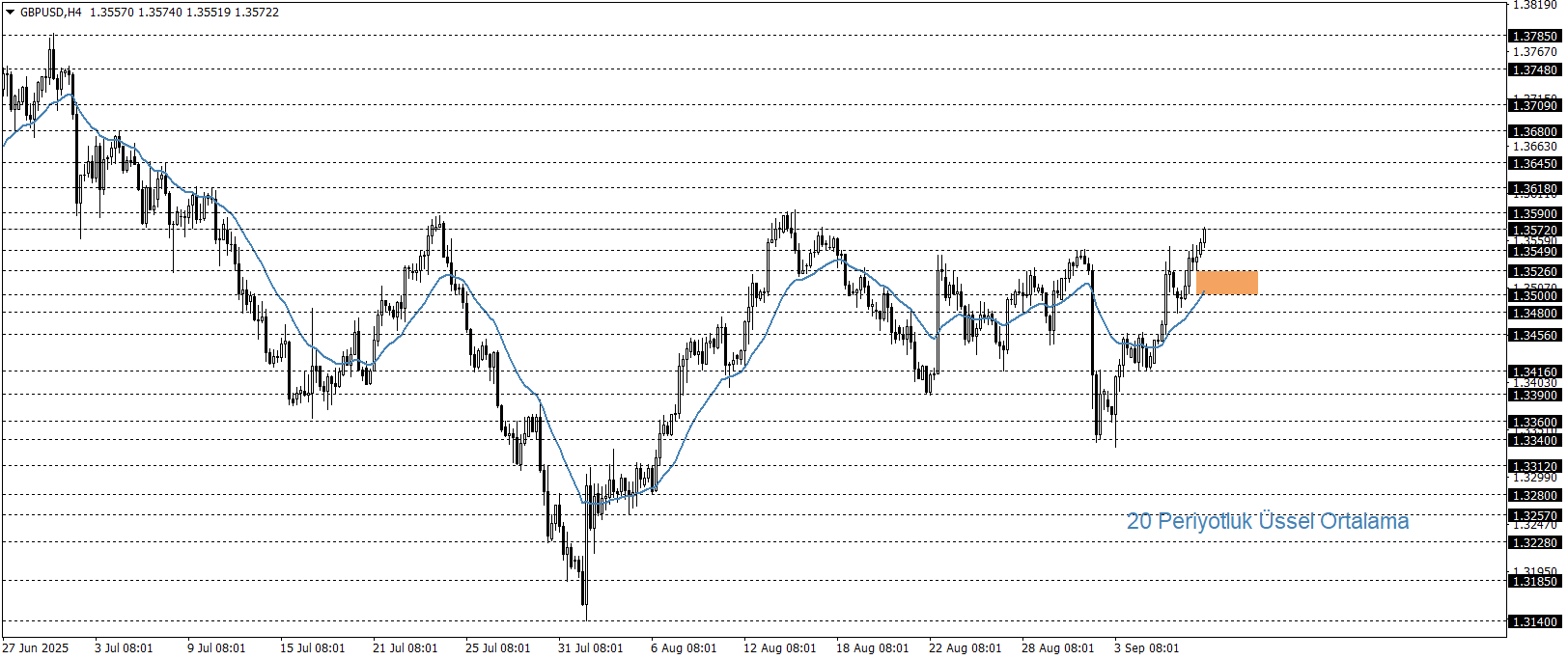Click the 22 Aug 08:01 time label
1568x660 pixels.
(965, 647)
